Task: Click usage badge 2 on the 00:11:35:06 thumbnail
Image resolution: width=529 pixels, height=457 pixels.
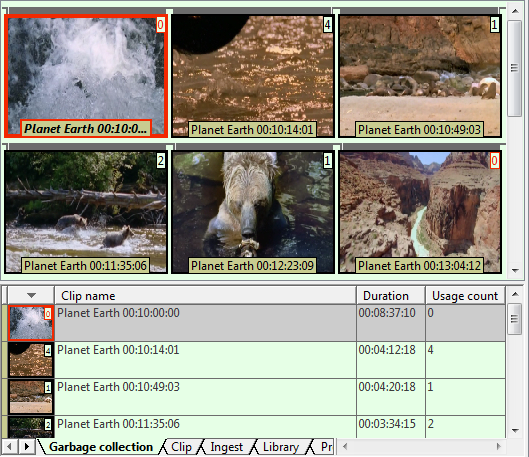Action: coord(161,161)
